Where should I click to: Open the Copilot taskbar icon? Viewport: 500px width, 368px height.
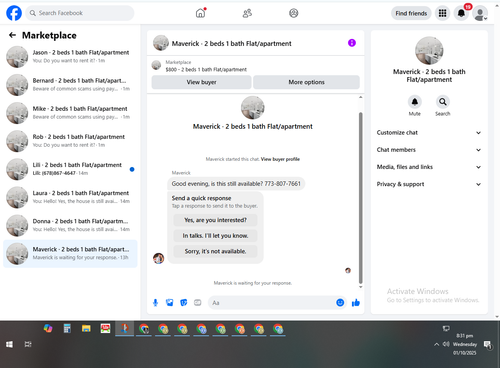(48, 329)
